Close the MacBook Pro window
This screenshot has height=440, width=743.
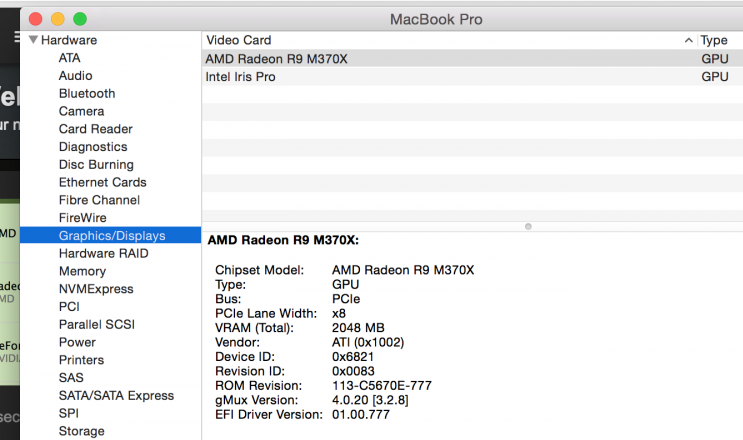point(36,19)
